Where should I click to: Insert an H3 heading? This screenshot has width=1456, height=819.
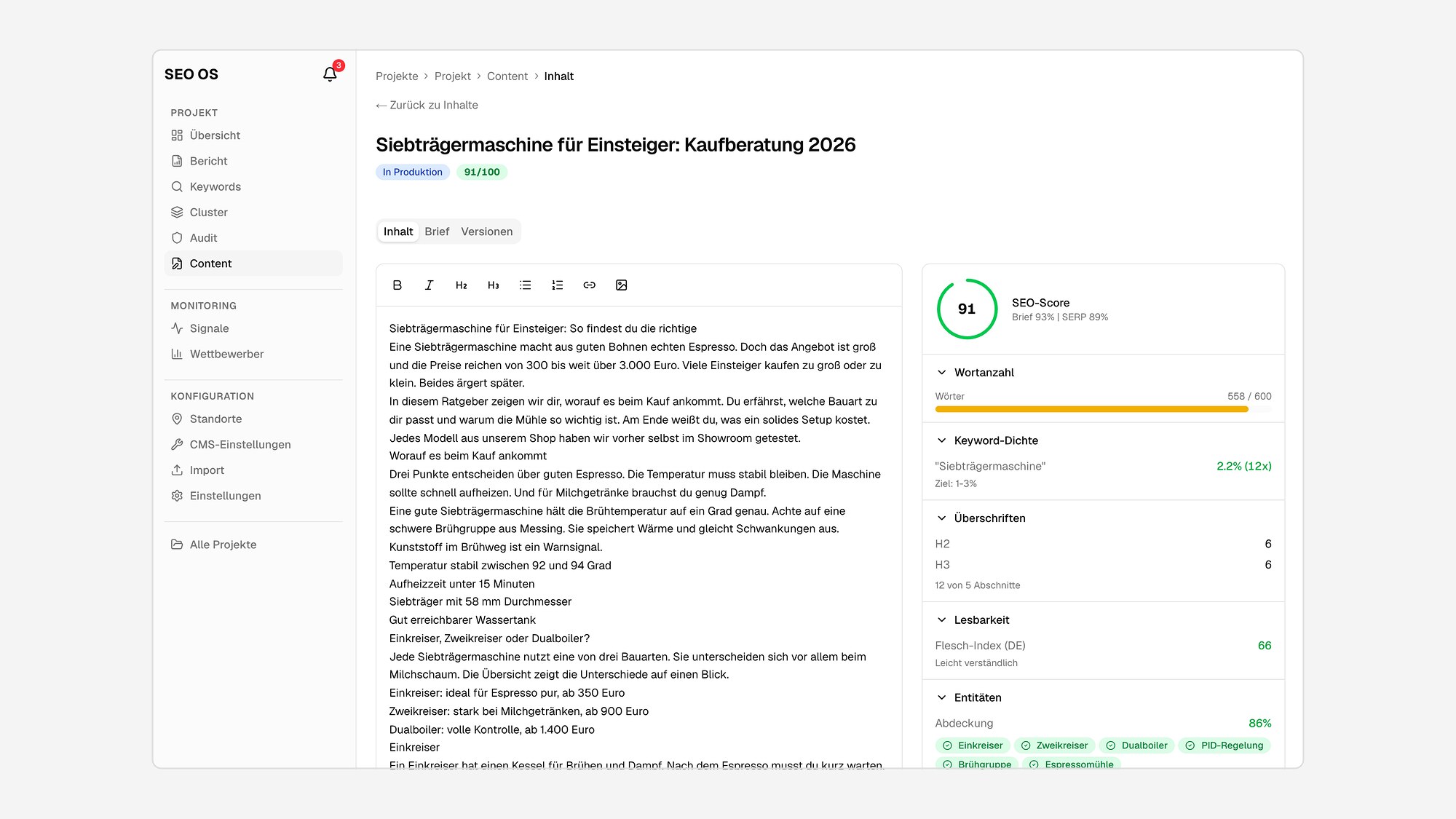493,285
